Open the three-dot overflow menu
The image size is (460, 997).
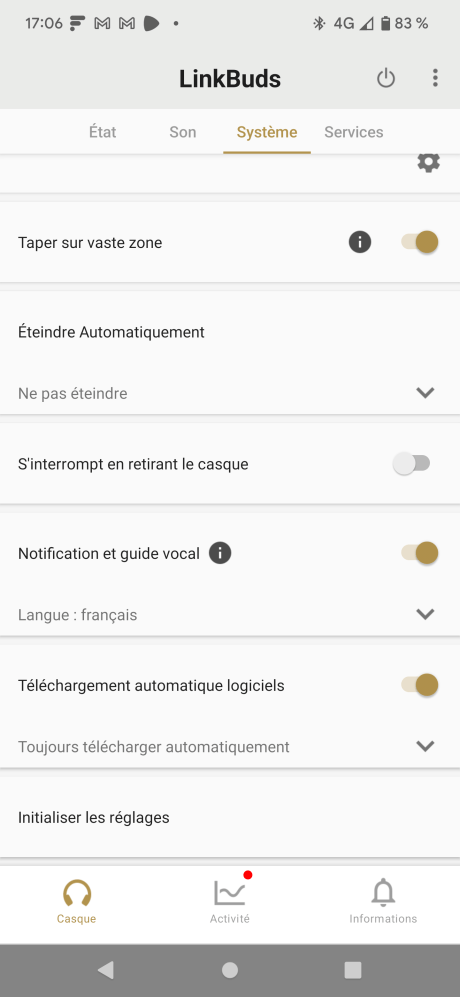point(435,78)
